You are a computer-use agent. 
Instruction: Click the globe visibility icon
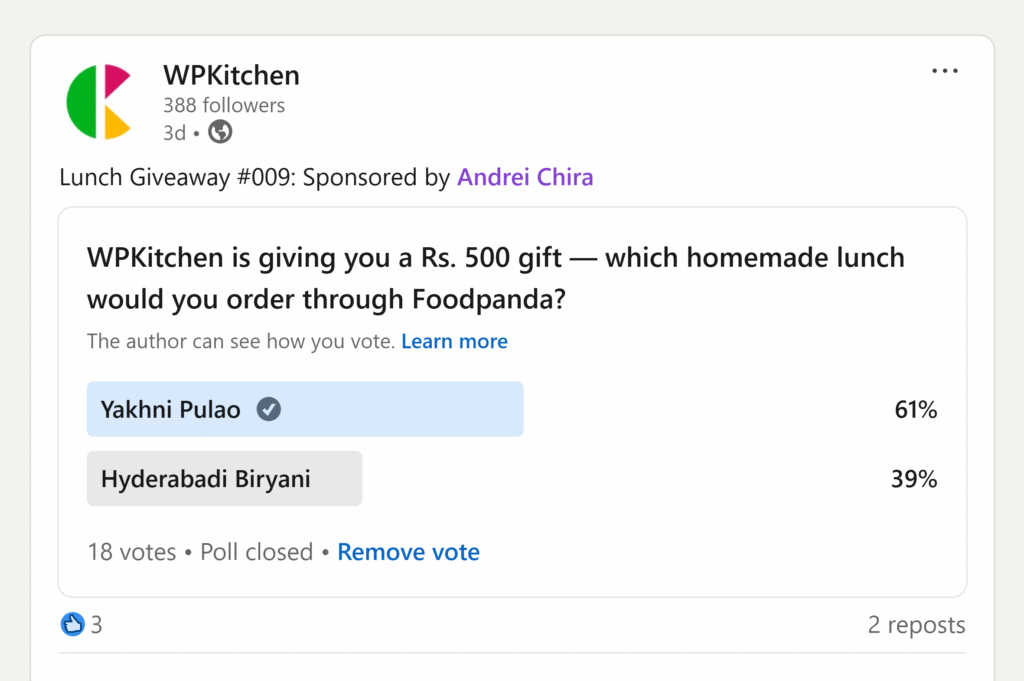(x=220, y=132)
